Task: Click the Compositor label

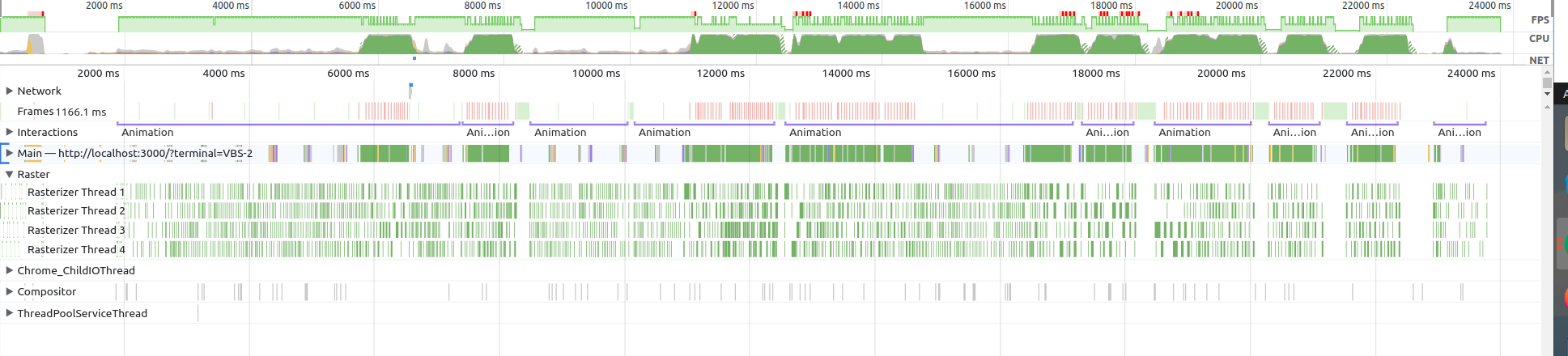Action: coord(47,291)
